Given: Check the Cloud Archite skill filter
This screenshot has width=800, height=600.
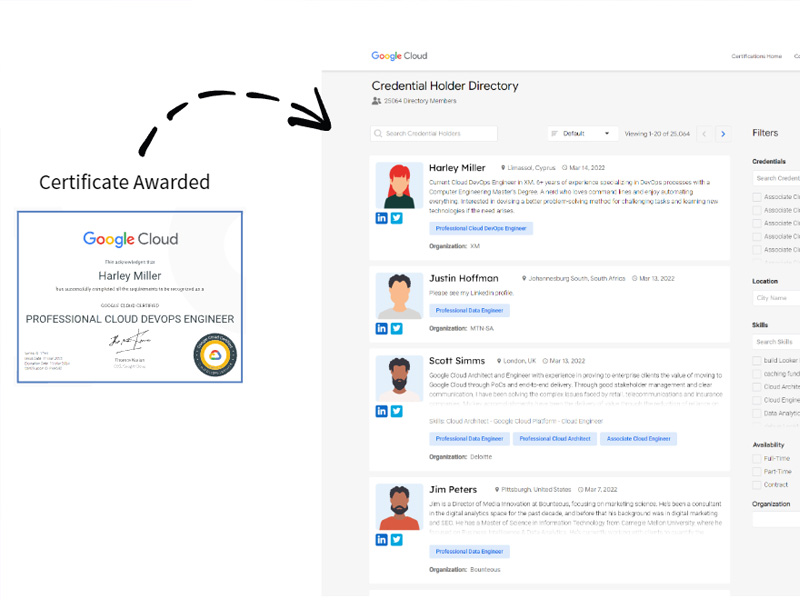Looking at the screenshot, I should (x=757, y=387).
